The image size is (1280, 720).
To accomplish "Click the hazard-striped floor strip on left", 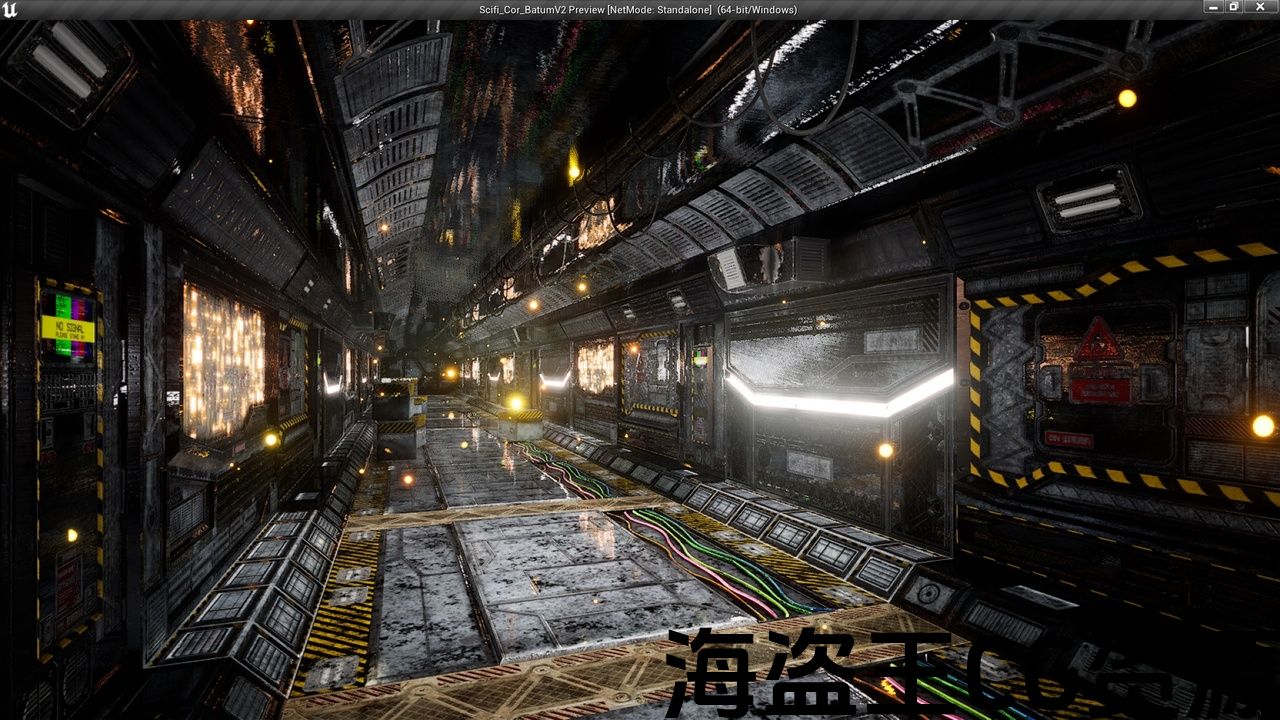I will coord(338,610).
